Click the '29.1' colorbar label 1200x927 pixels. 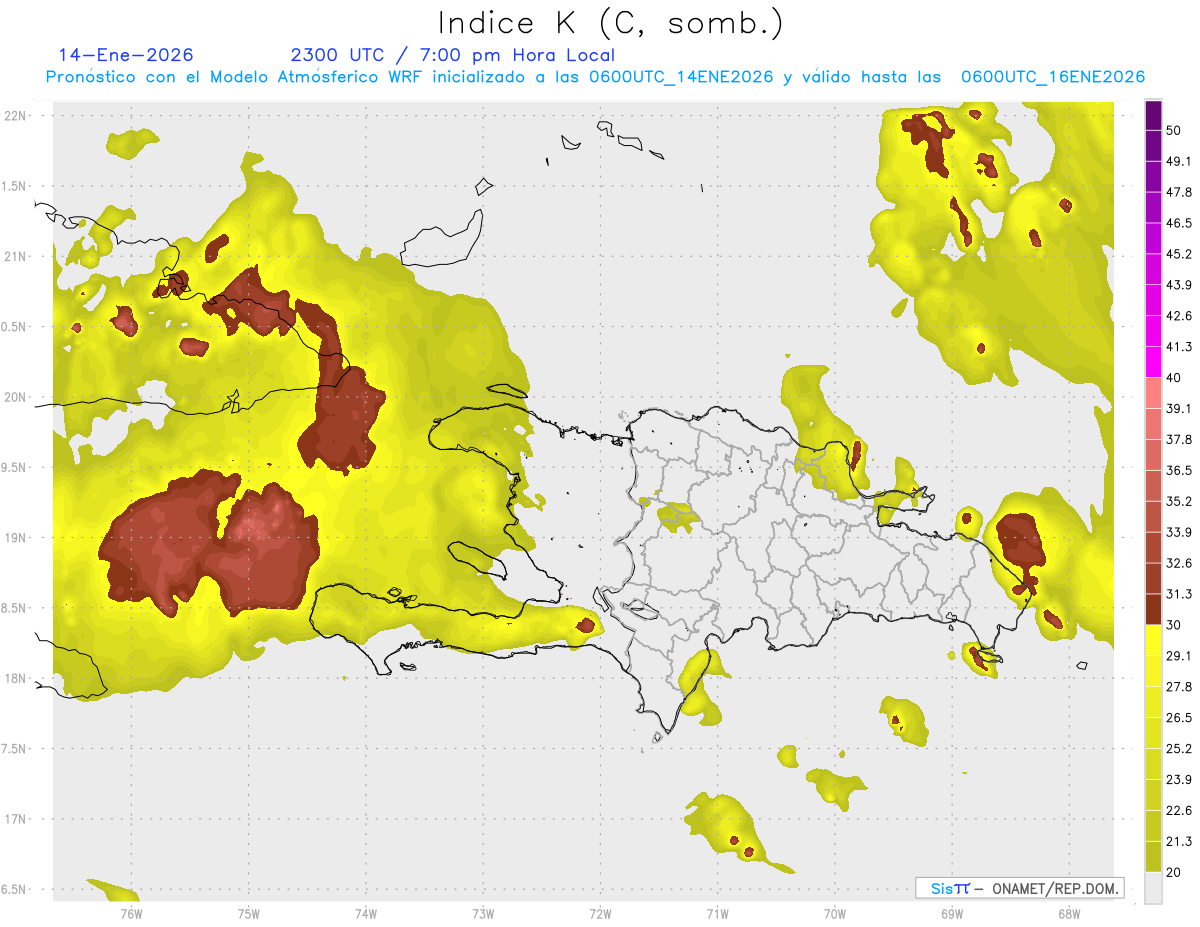1178,656
